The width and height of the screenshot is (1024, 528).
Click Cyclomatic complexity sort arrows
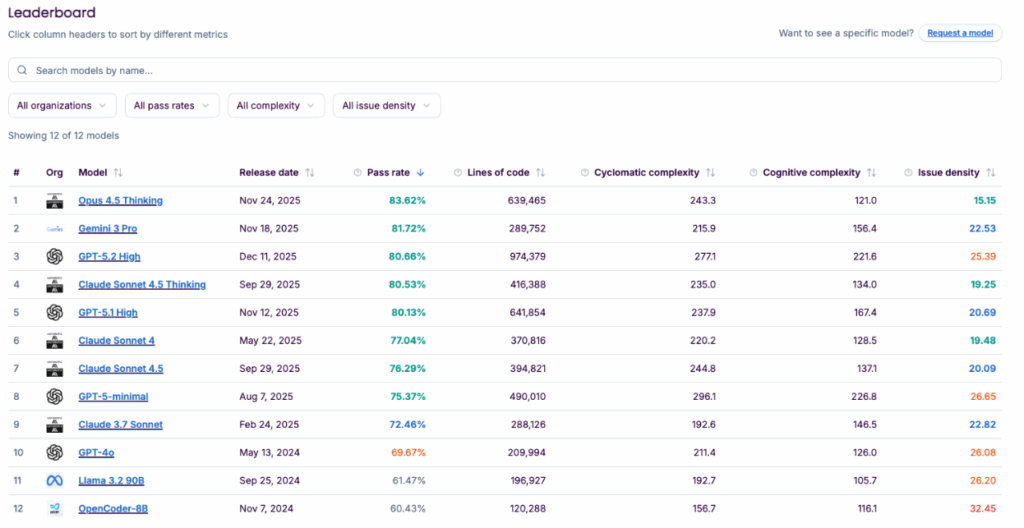coord(710,173)
